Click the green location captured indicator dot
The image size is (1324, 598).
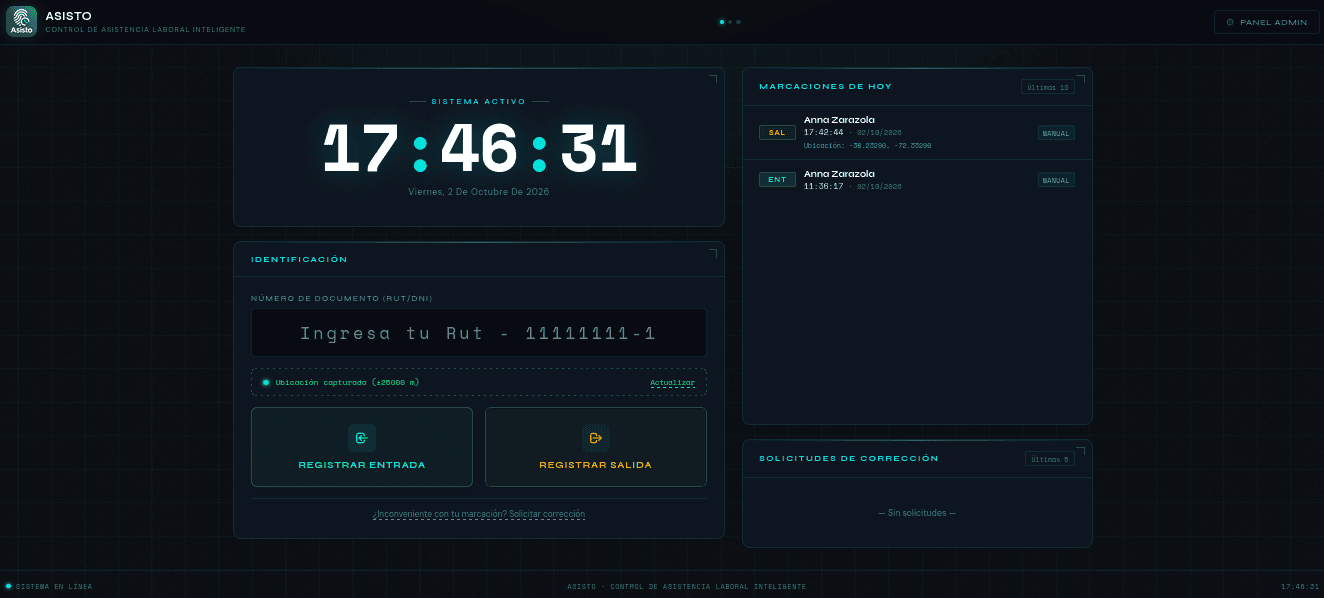[266, 382]
